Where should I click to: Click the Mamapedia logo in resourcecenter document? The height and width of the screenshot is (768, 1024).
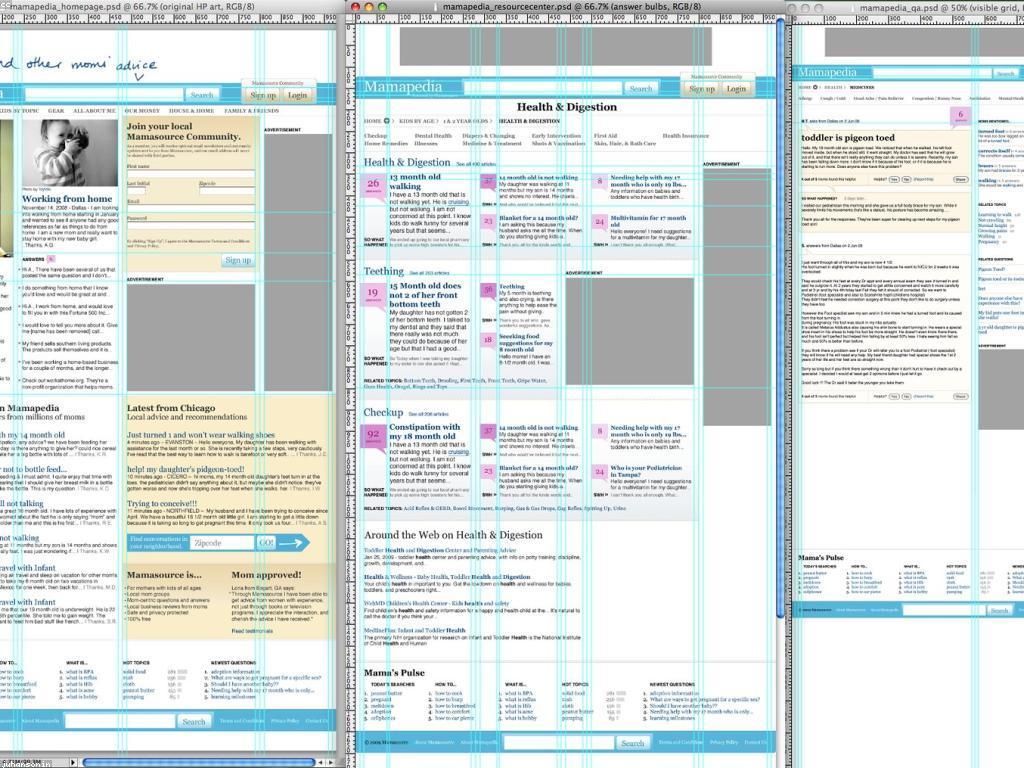[401, 87]
